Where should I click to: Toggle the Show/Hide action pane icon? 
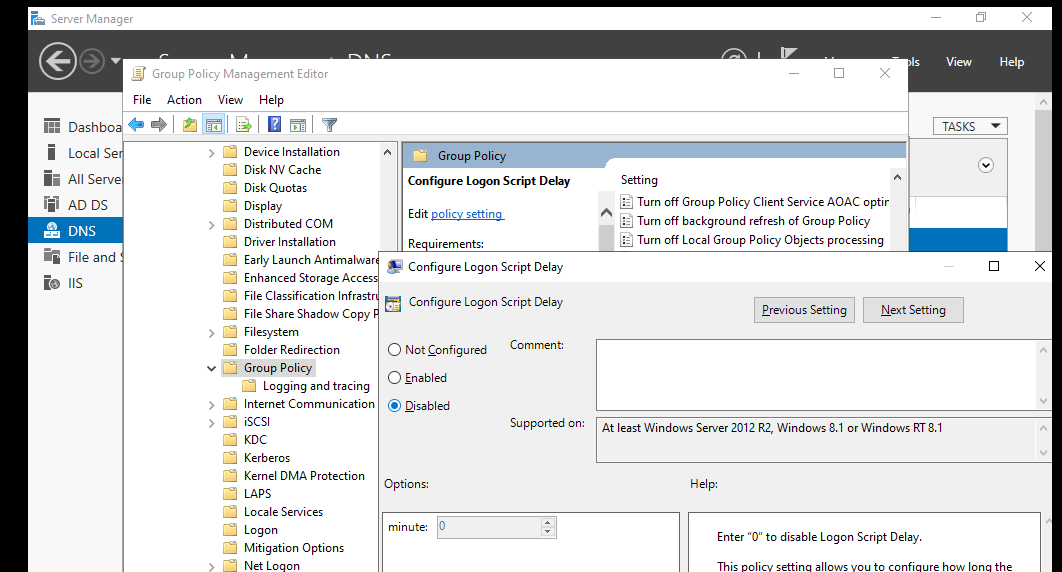pyautogui.click(x=298, y=125)
